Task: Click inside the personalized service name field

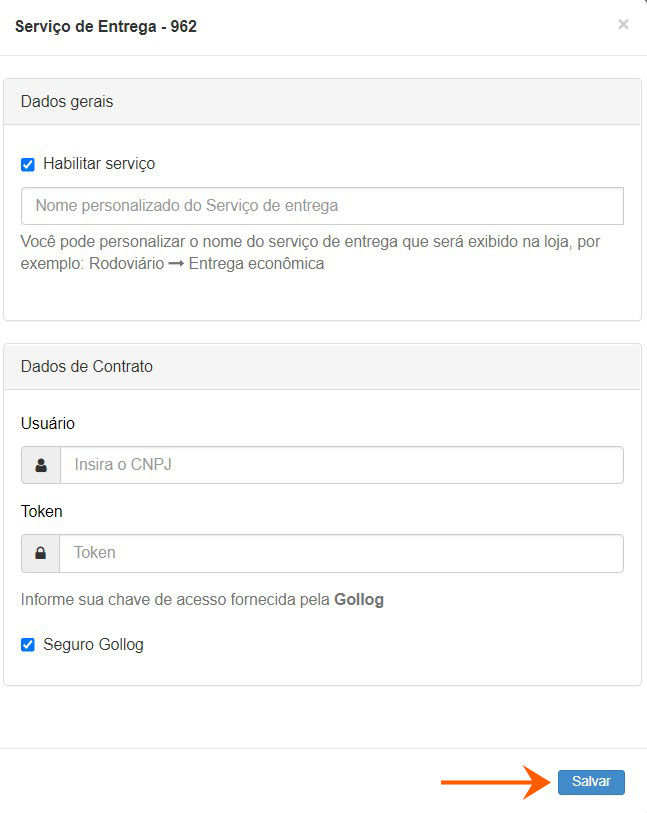Action: [x=320, y=205]
